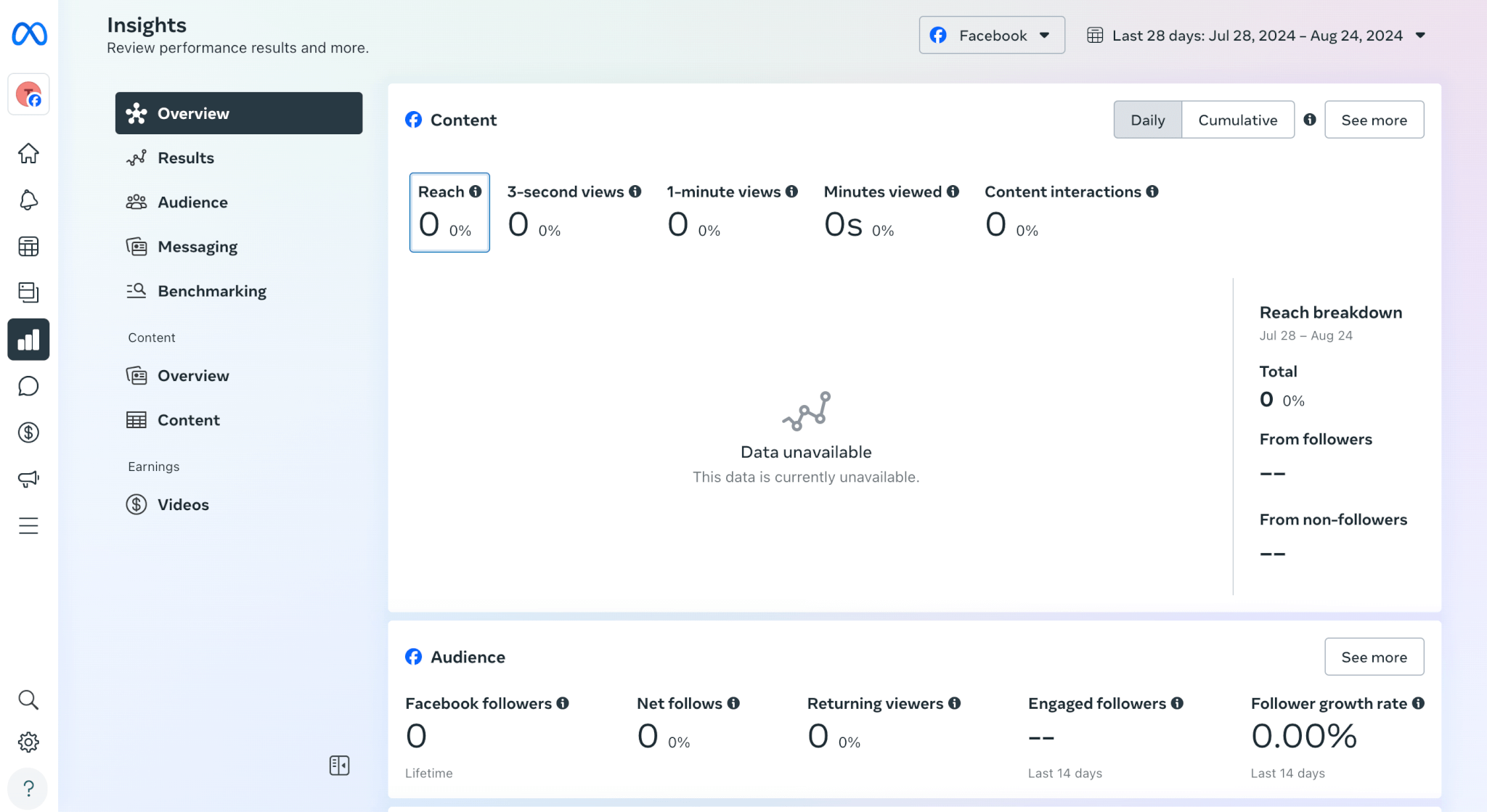Viewport: 1487px width, 812px height.
Task: Open Monetization with the dollar icon
Action: coord(28,432)
